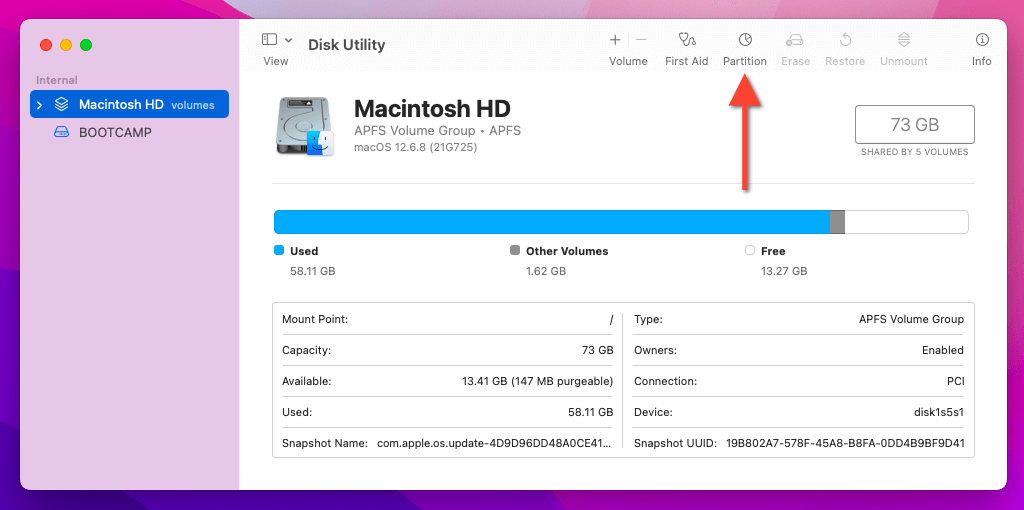1024x510 pixels.
Task: Open the Info panel icon
Action: click(x=982, y=40)
